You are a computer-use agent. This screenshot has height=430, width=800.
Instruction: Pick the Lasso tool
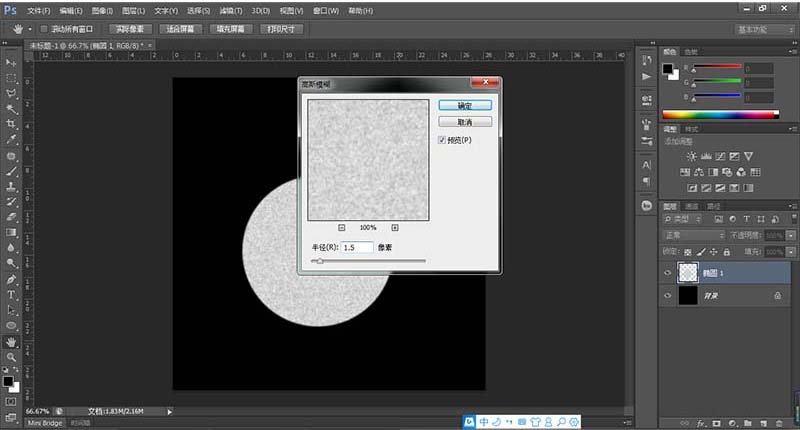point(11,93)
